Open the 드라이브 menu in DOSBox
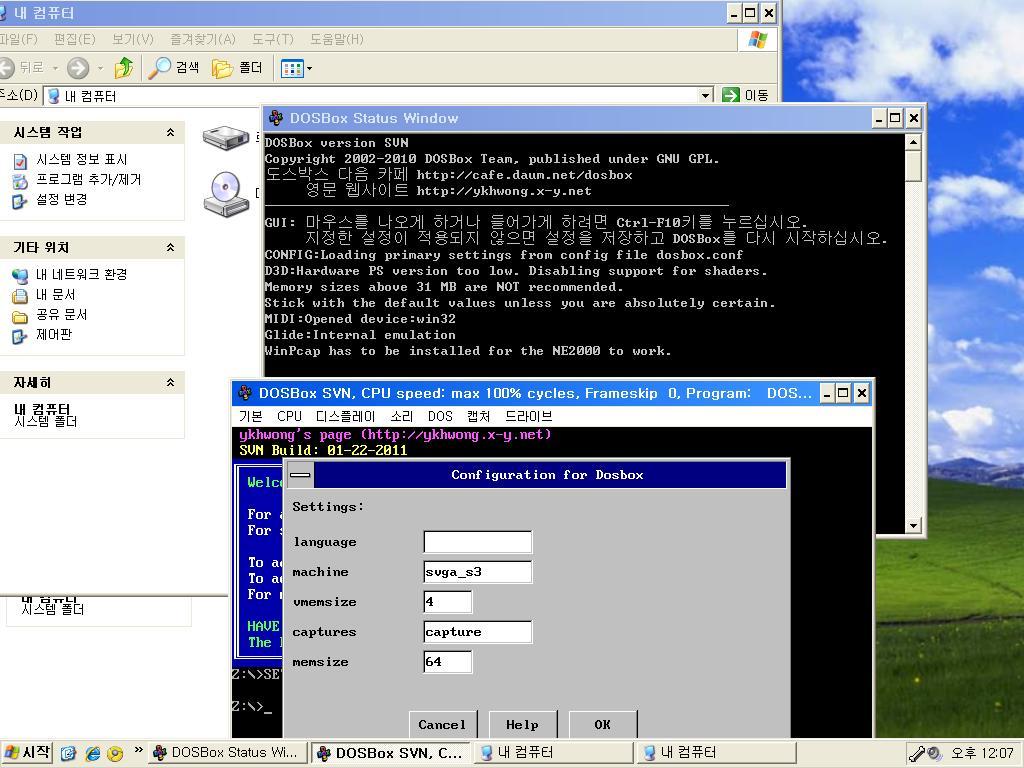The height and width of the screenshot is (768, 1024). tap(528, 416)
